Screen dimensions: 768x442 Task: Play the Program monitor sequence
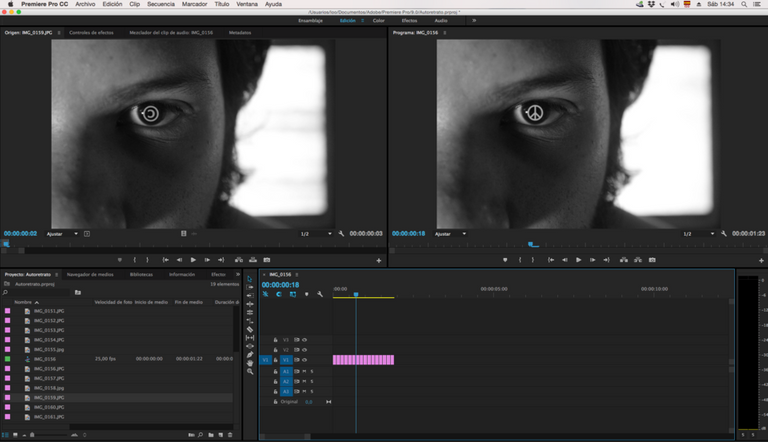click(578, 260)
